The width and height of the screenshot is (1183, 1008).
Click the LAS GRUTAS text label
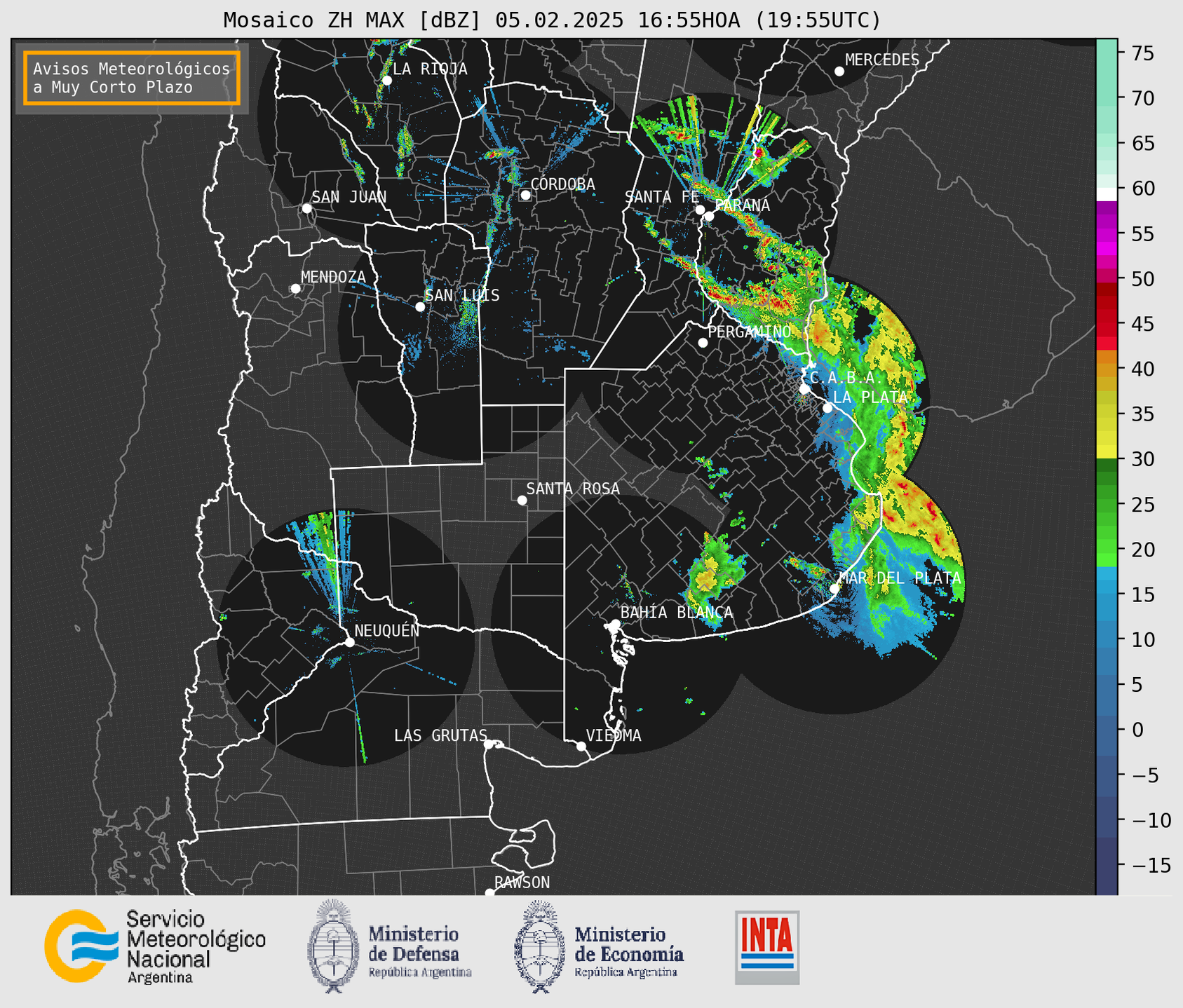pos(440,735)
